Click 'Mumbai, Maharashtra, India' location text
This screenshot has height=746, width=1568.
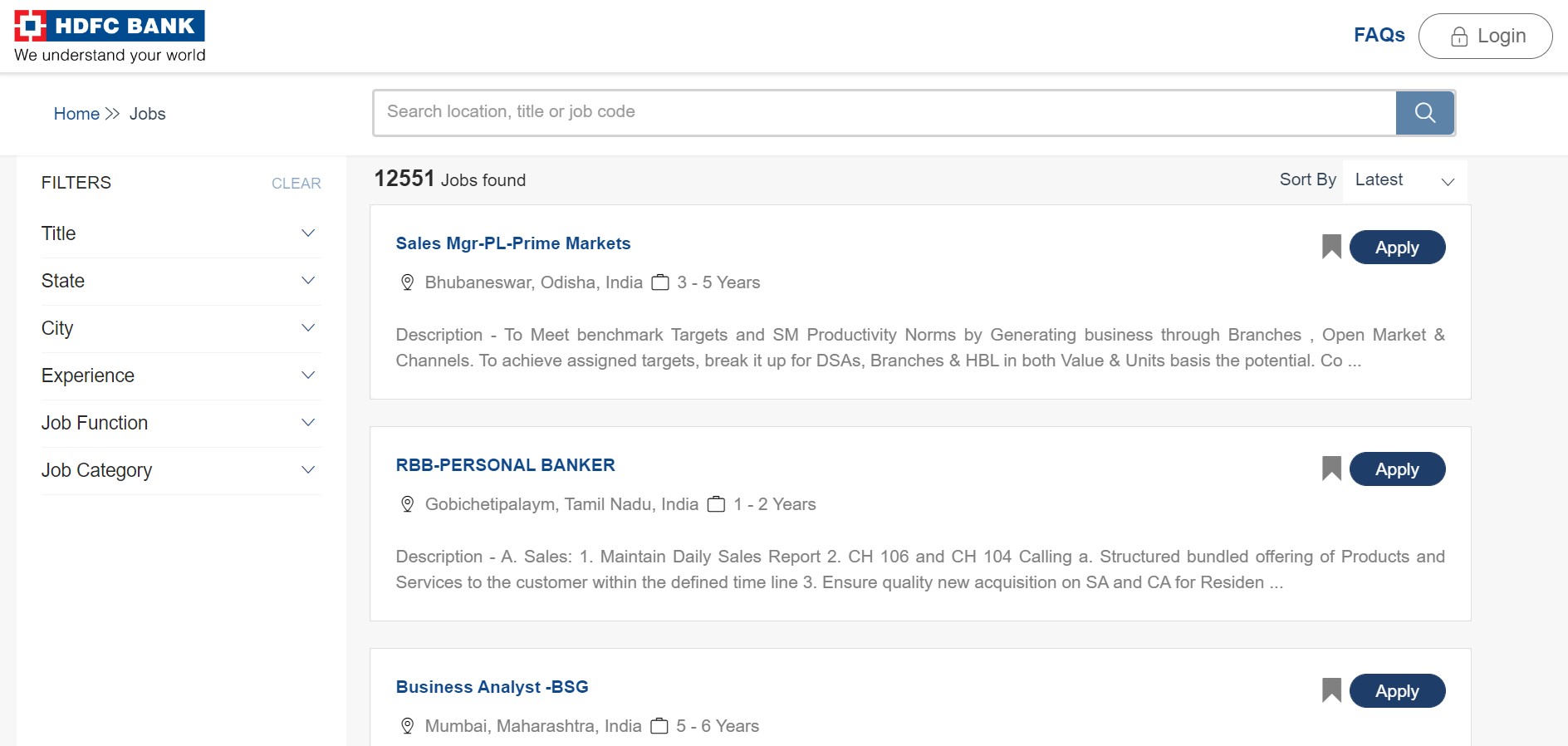(x=533, y=726)
